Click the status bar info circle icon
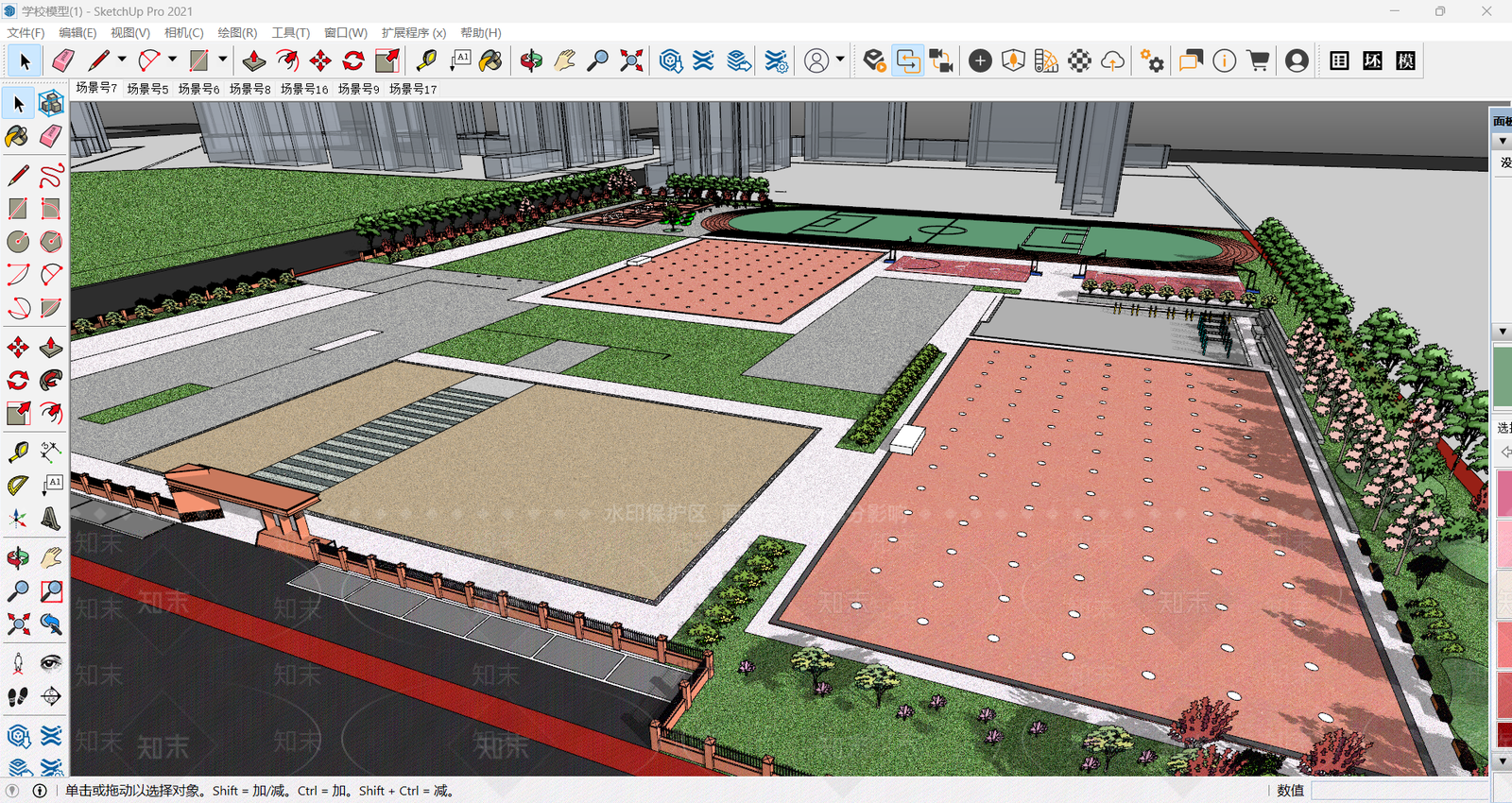The height and width of the screenshot is (803, 1512). pos(40,791)
